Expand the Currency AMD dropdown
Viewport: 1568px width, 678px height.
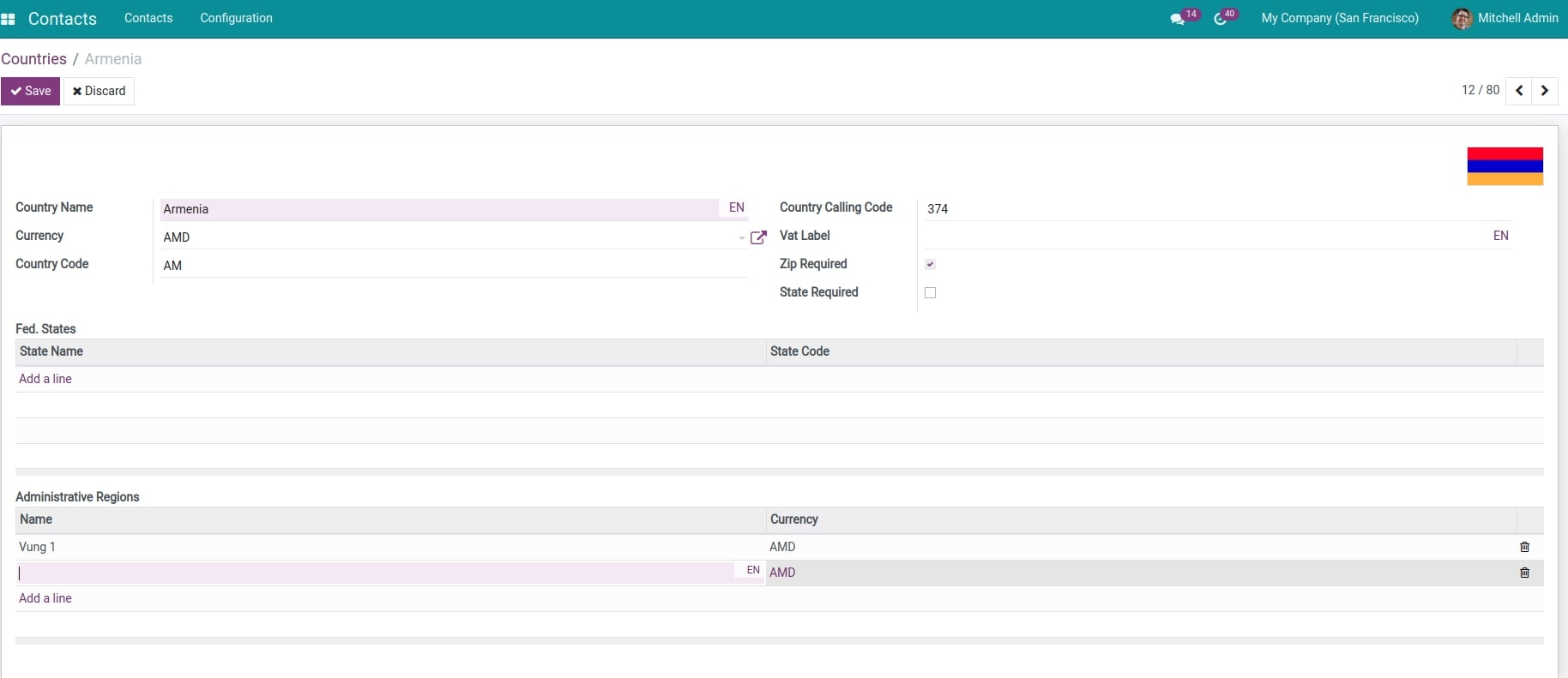click(741, 238)
